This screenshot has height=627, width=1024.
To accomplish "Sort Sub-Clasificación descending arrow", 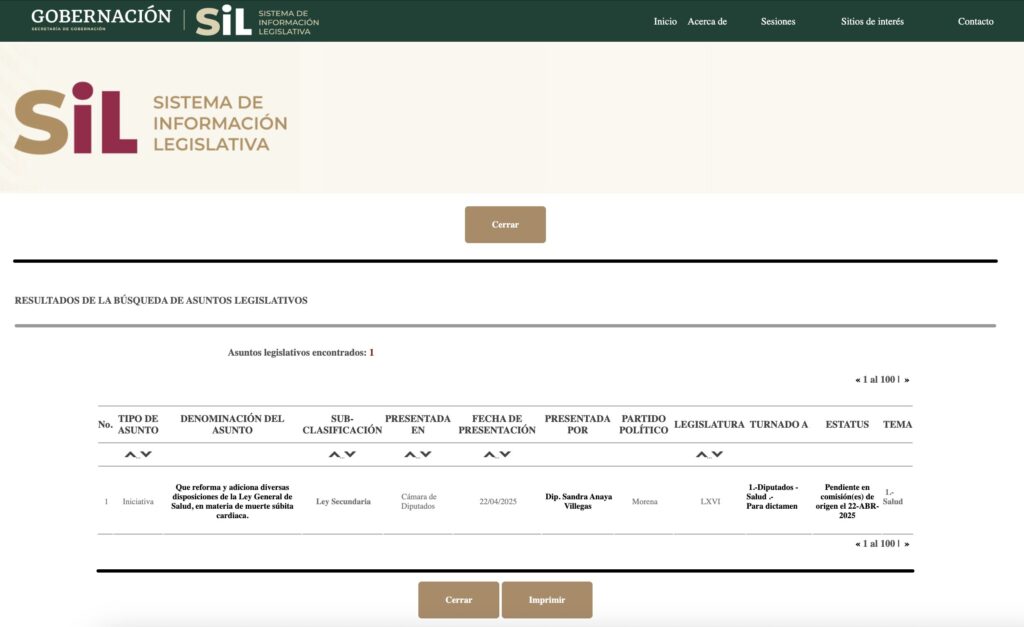I will click(x=350, y=455).
